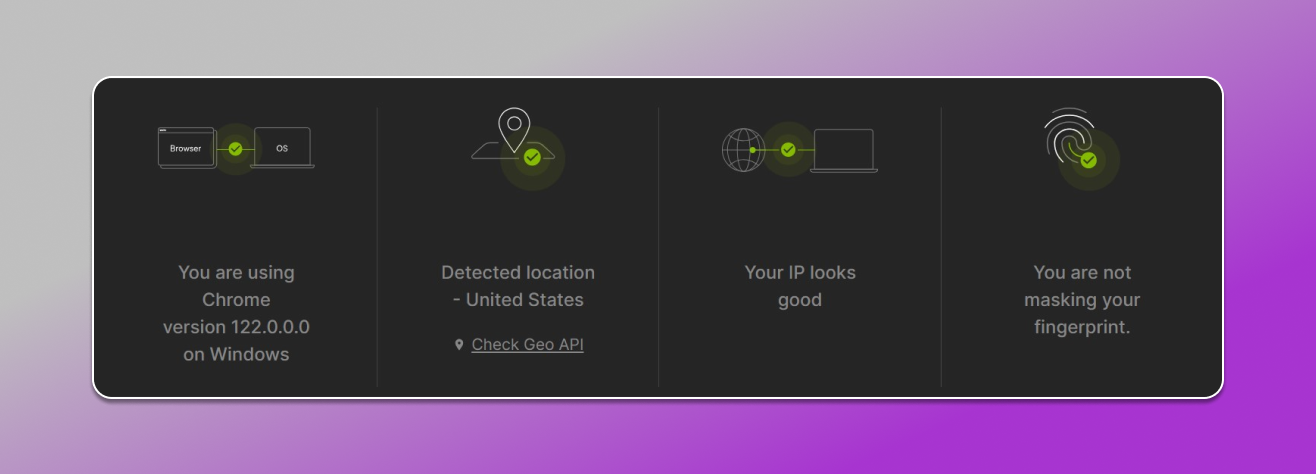Click the green checkmark on the location map

[x=533, y=157]
